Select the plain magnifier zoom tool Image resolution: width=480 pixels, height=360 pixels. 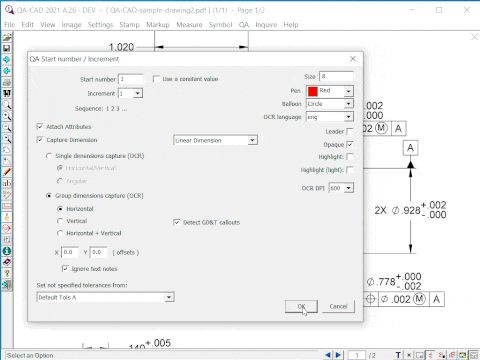pos(7,105)
